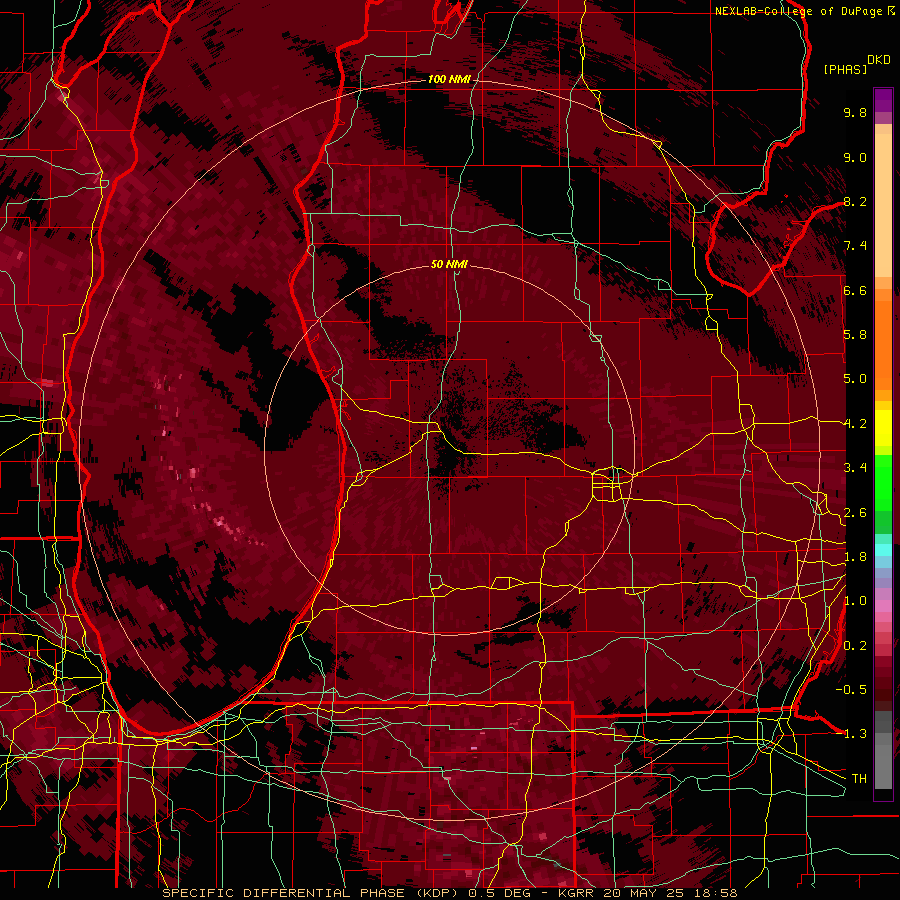Screen dimensions: 900x900
Task: Click the 5.8 legend scale value
Action: point(855,335)
